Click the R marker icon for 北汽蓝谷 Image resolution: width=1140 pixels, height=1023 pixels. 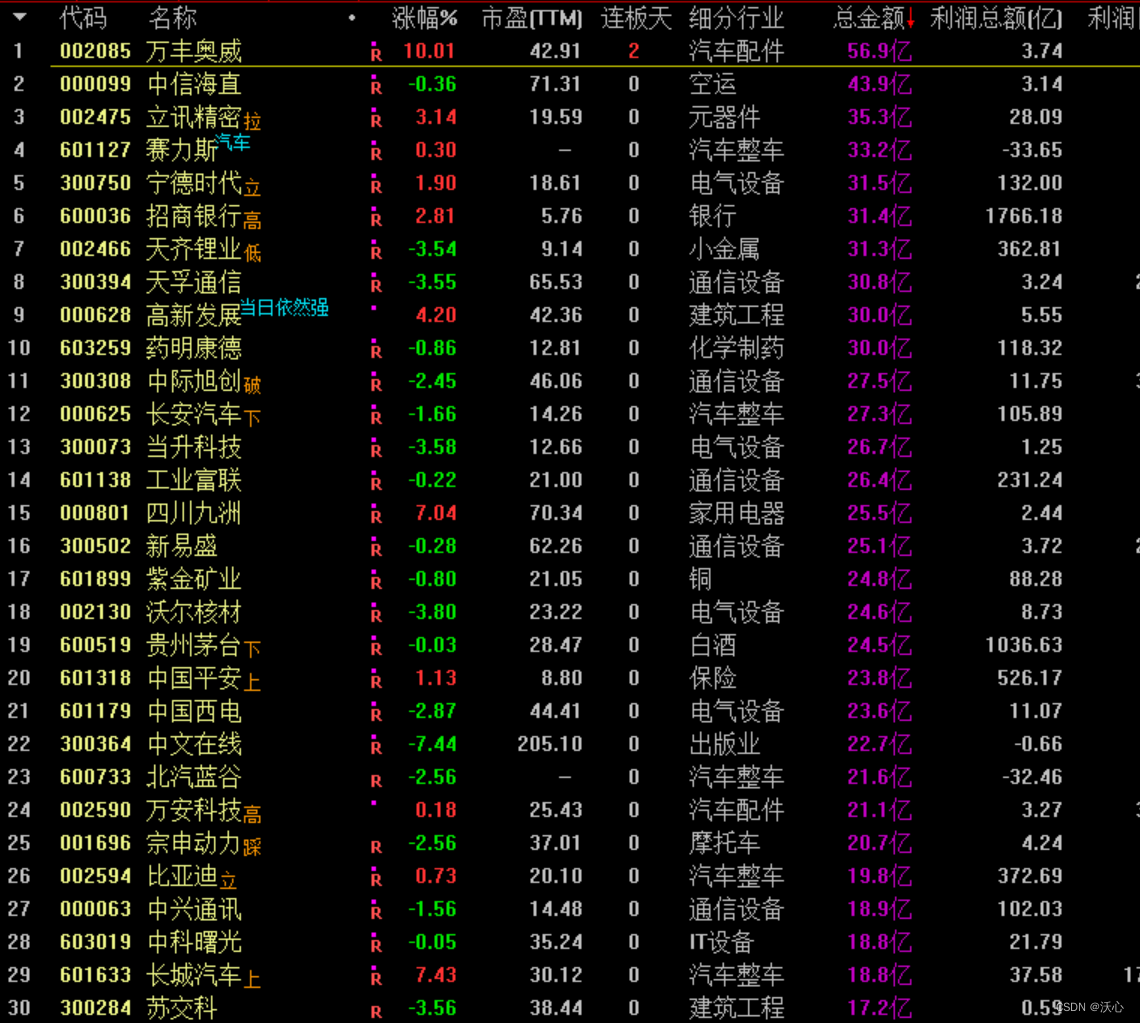click(x=376, y=779)
